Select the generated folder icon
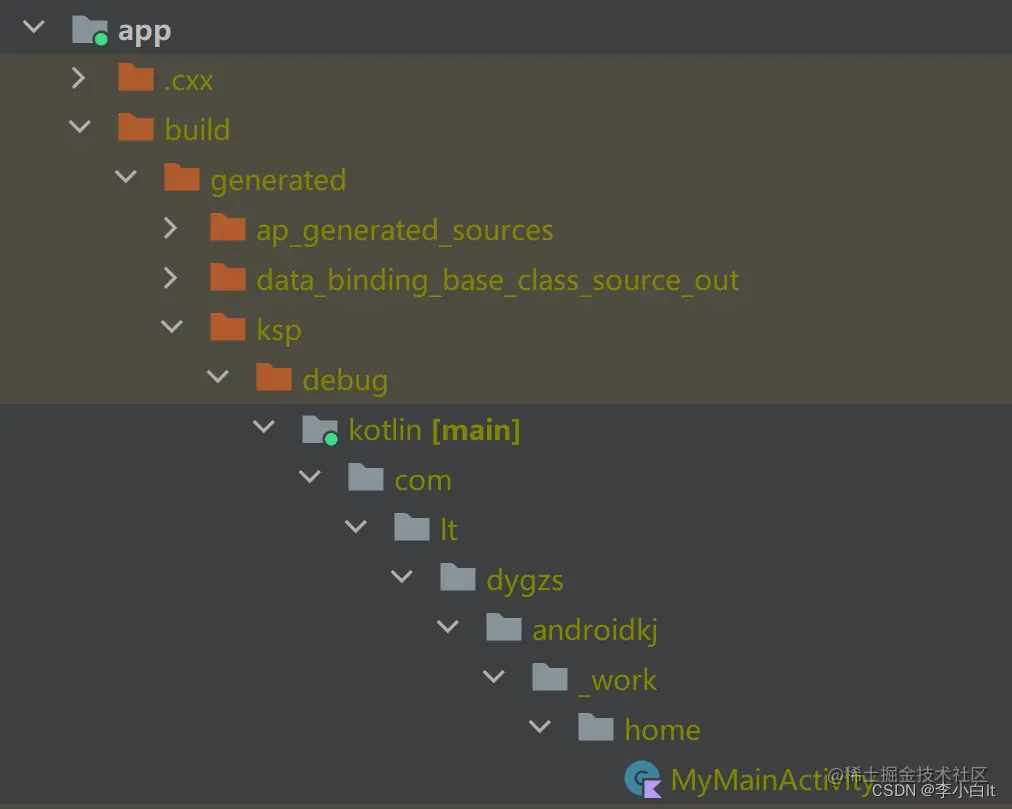This screenshot has height=809, width=1012. 181,177
